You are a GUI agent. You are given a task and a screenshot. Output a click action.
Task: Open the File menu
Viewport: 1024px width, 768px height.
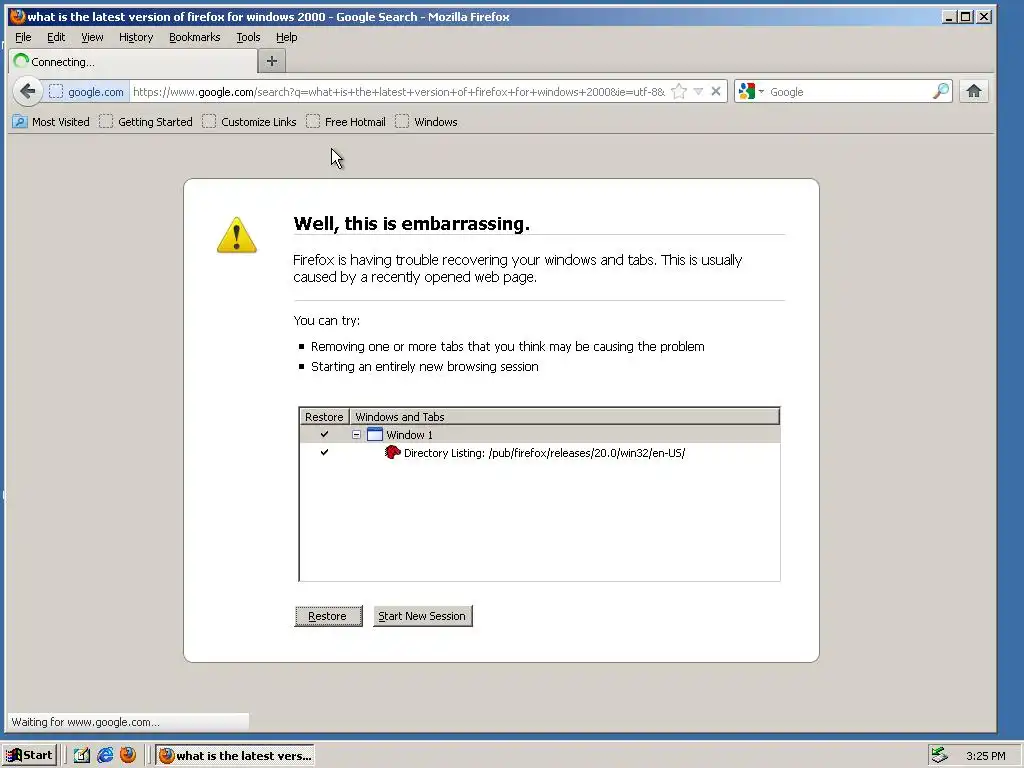(23, 37)
